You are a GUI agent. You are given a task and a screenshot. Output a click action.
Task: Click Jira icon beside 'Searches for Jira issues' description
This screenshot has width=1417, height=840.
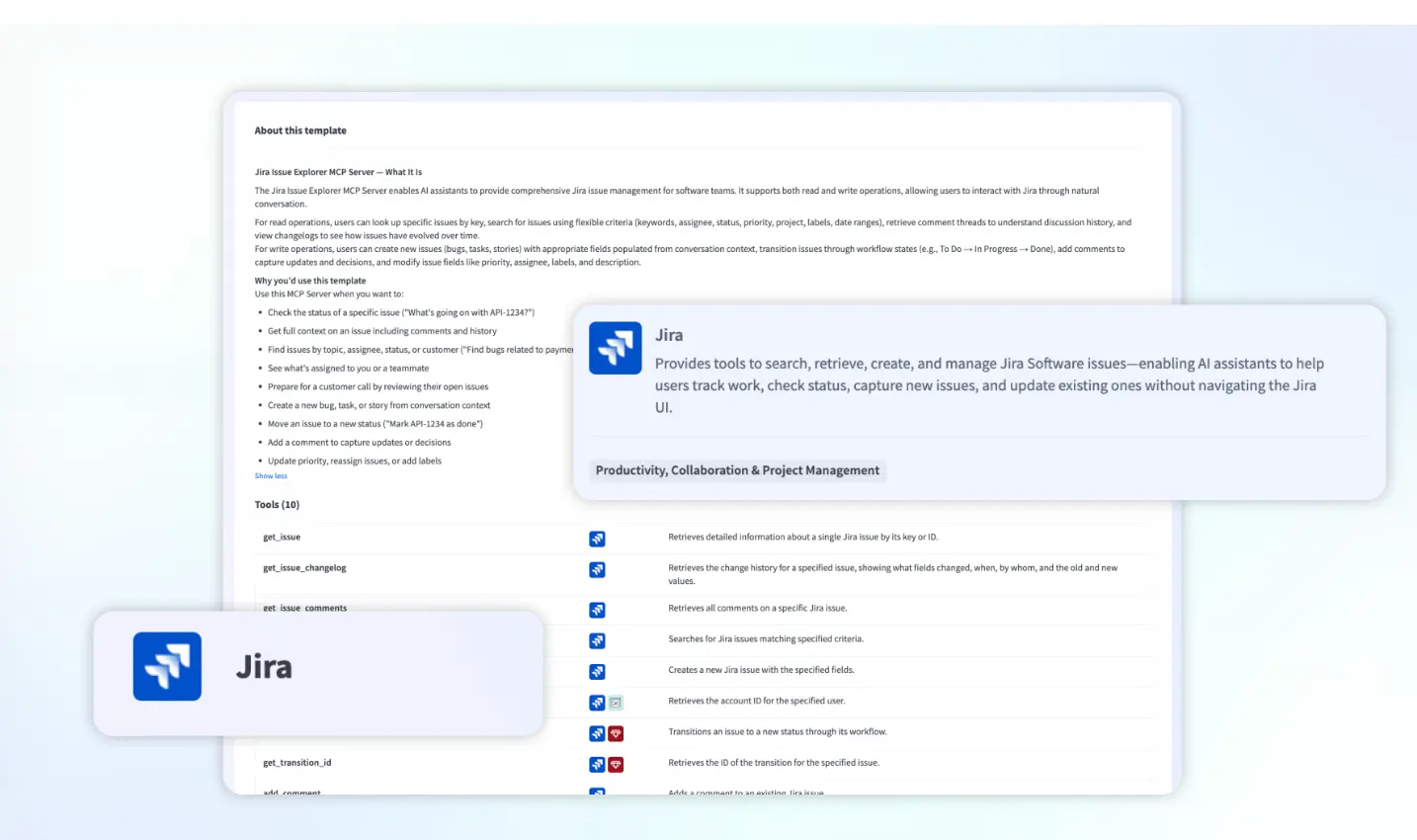tap(597, 640)
